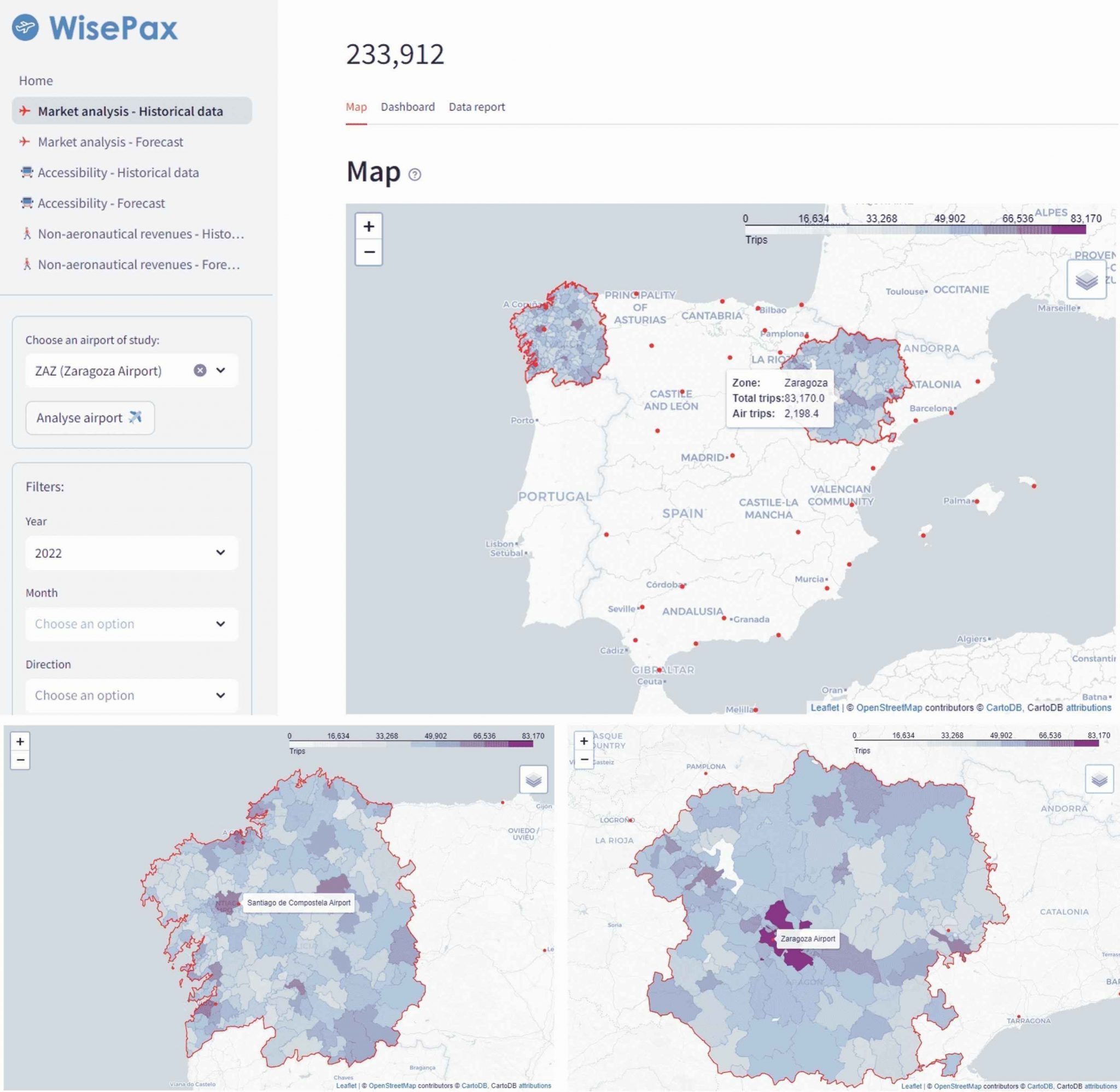Clear the selected ZAZ airport
The image size is (1120, 1092).
coord(200,371)
